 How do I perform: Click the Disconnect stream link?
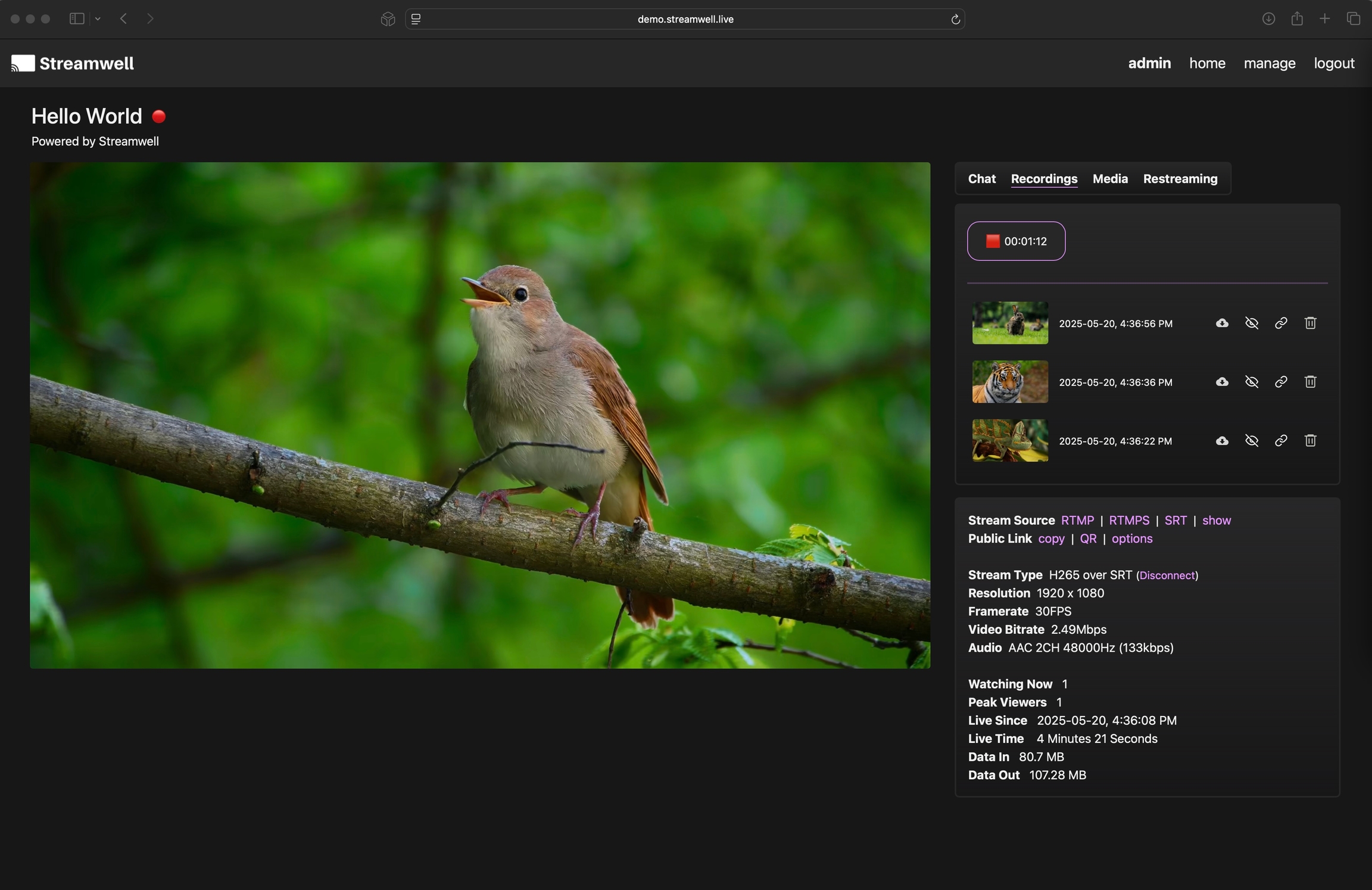pos(1167,575)
